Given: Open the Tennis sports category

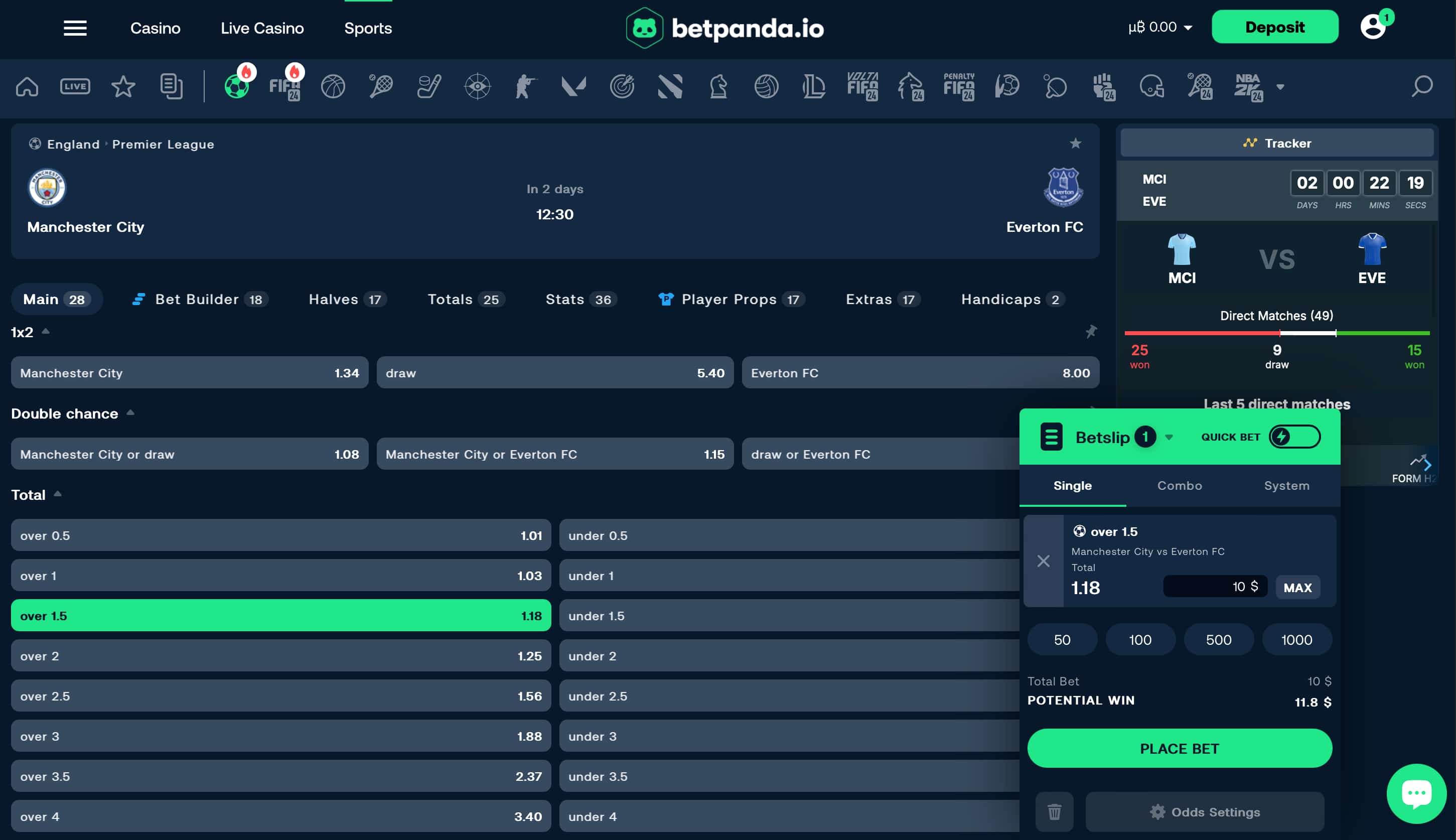Looking at the screenshot, I should [x=380, y=86].
